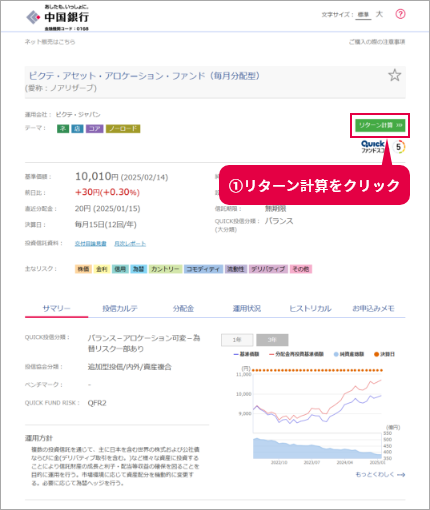Click the カントリー risk tag
The image size is (430, 510).
tap(165, 269)
